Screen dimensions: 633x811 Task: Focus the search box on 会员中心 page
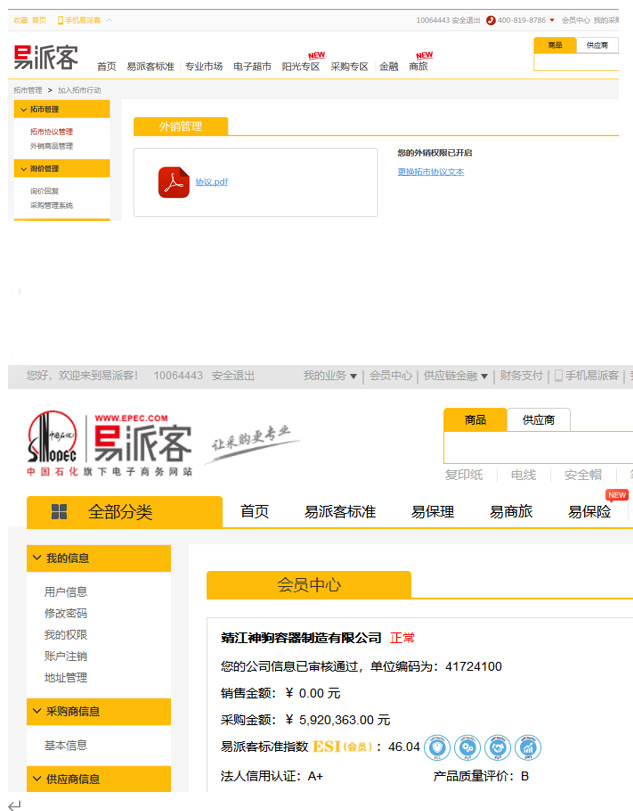[x=538, y=447]
